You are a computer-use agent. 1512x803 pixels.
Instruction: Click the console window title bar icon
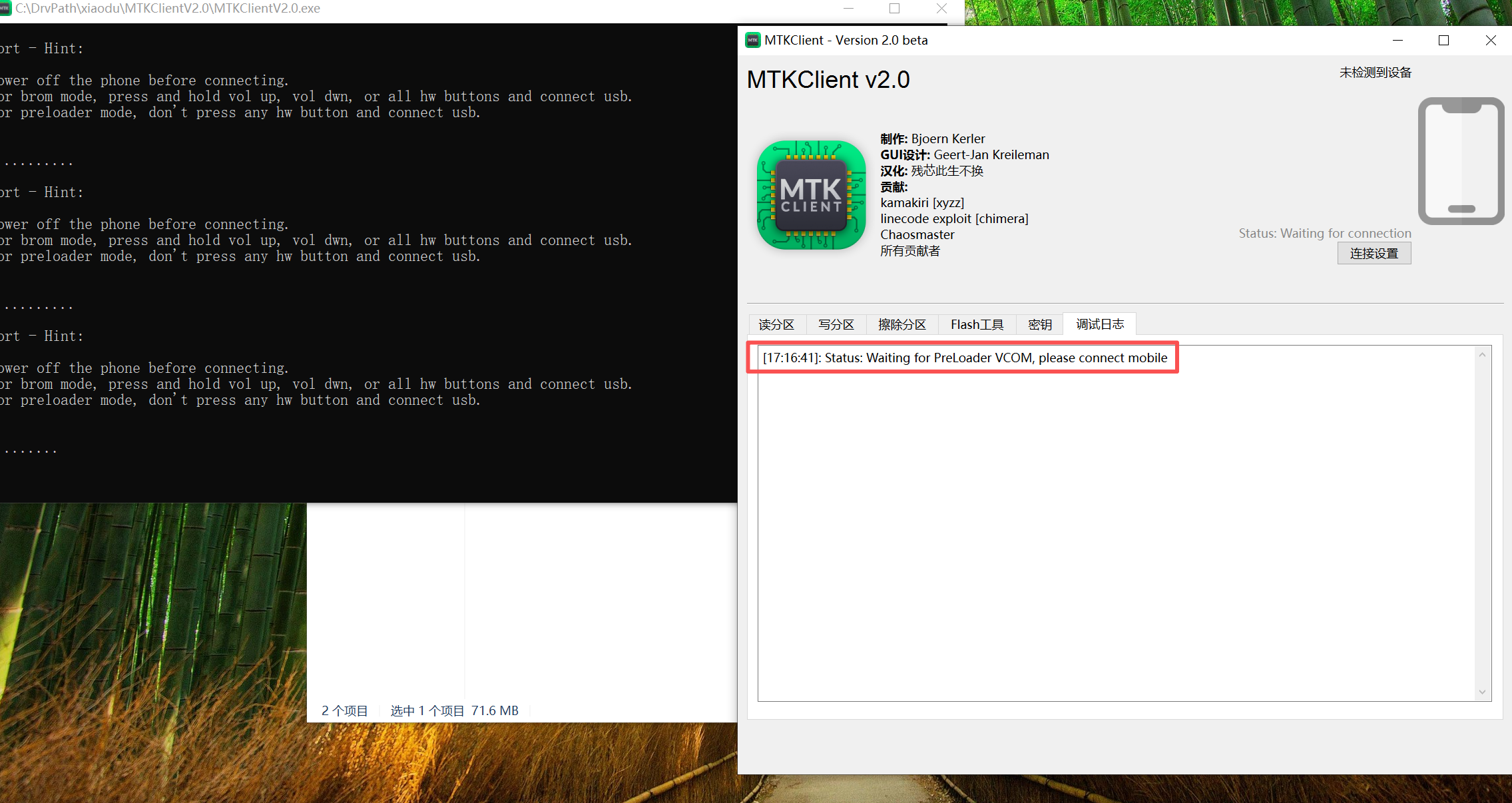[x=5, y=8]
